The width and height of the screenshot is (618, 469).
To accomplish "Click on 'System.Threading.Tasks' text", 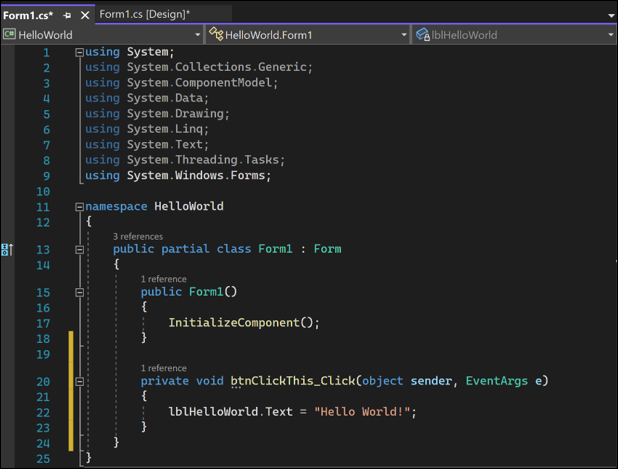I will tap(203, 160).
